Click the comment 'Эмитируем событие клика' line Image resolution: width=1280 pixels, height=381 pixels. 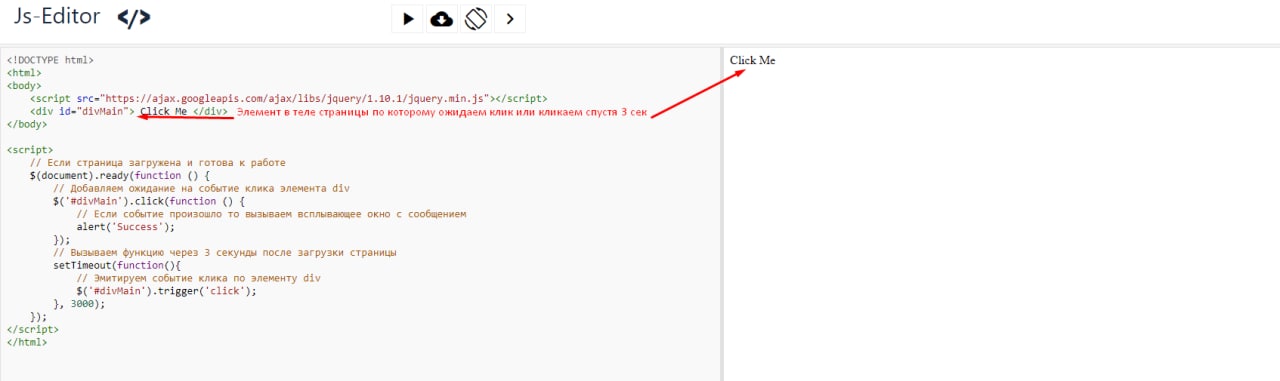click(x=199, y=278)
